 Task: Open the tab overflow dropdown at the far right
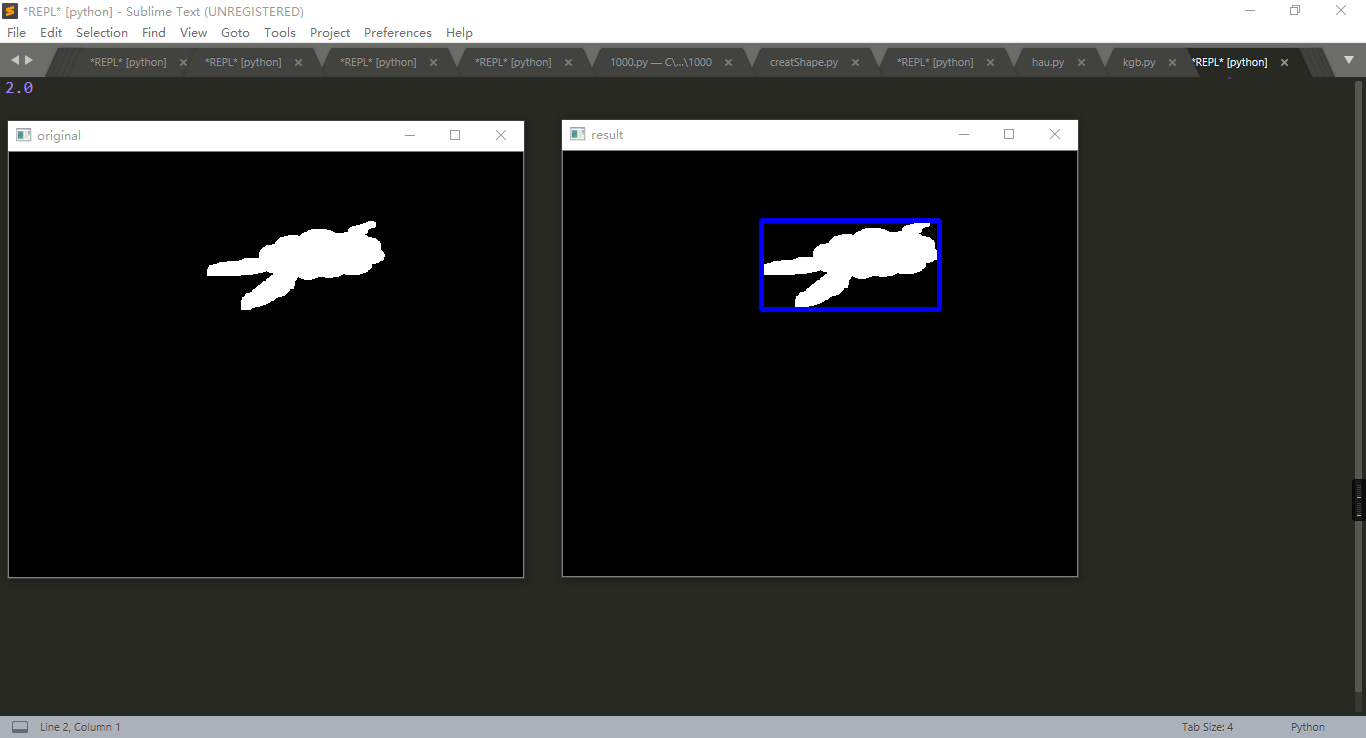[1350, 61]
